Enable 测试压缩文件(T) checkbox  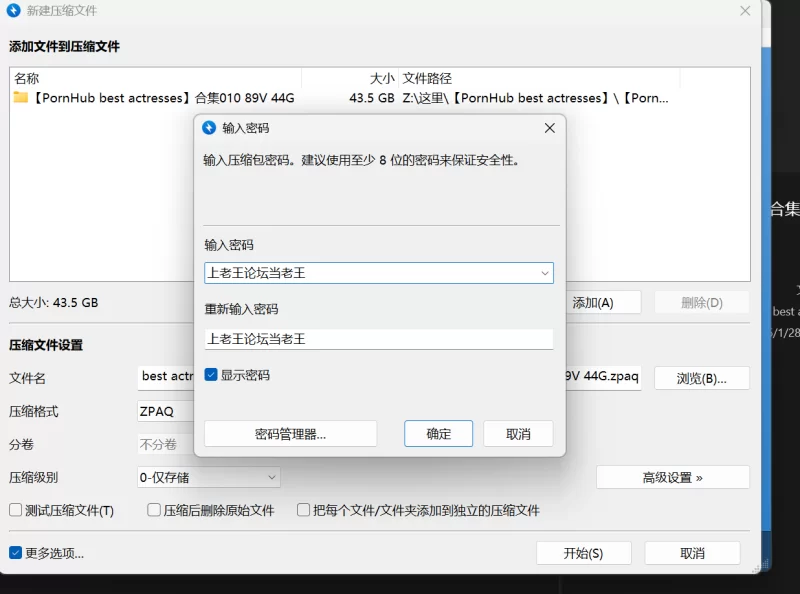click(x=16, y=510)
